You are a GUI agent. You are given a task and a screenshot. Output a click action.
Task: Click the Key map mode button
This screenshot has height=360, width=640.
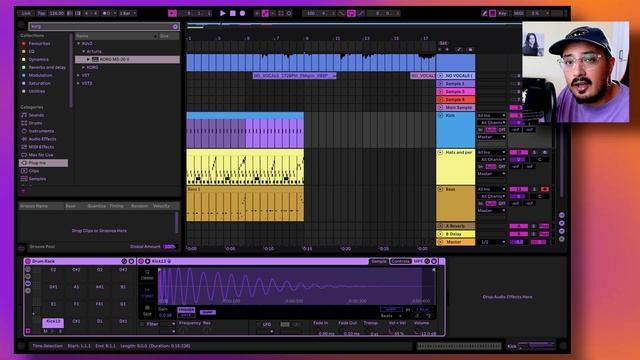[502, 13]
